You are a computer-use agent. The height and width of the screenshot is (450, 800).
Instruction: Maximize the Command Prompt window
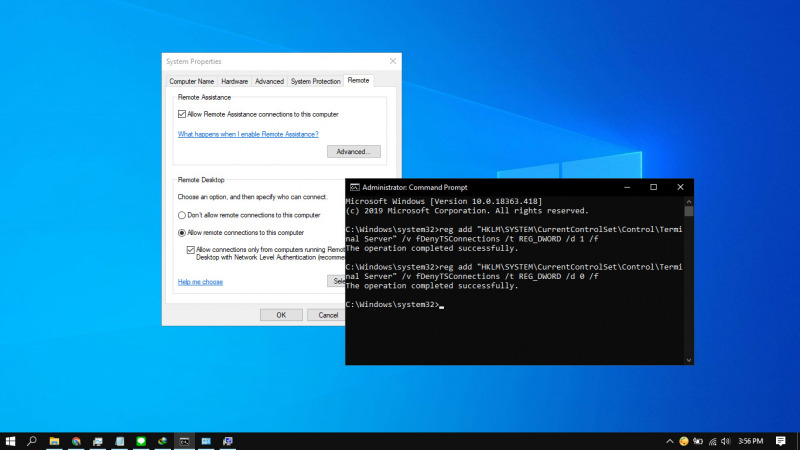pos(654,187)
